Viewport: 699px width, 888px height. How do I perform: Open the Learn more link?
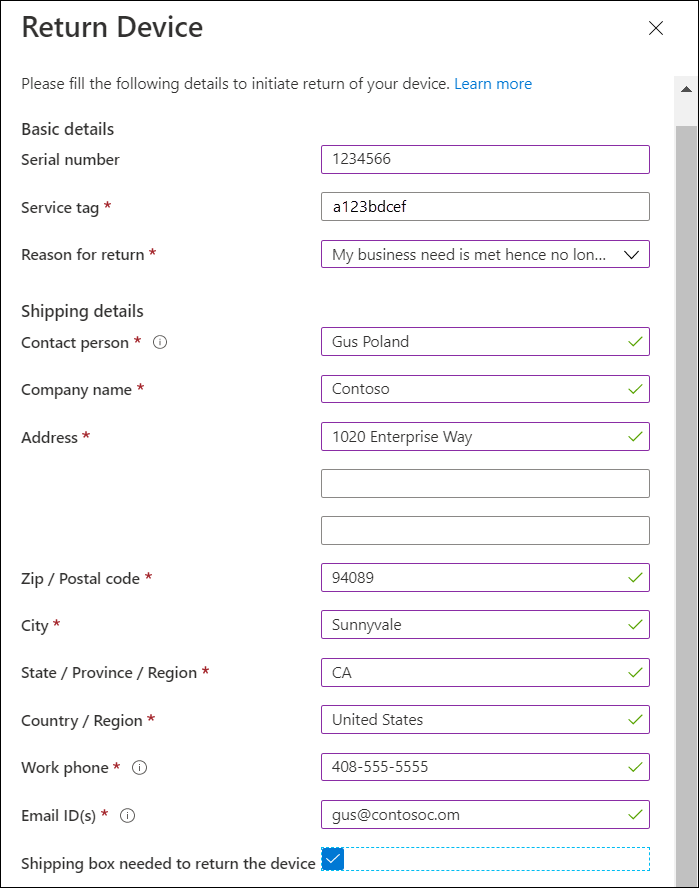coord(493,84)
